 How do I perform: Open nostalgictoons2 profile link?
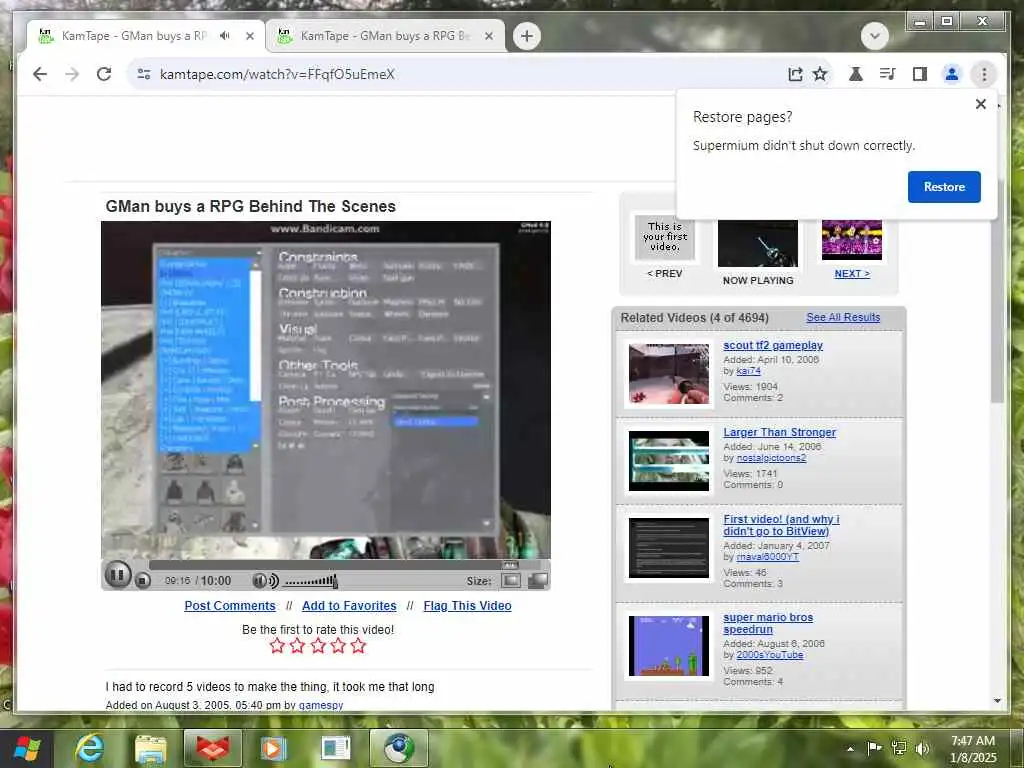click(771, 458)
